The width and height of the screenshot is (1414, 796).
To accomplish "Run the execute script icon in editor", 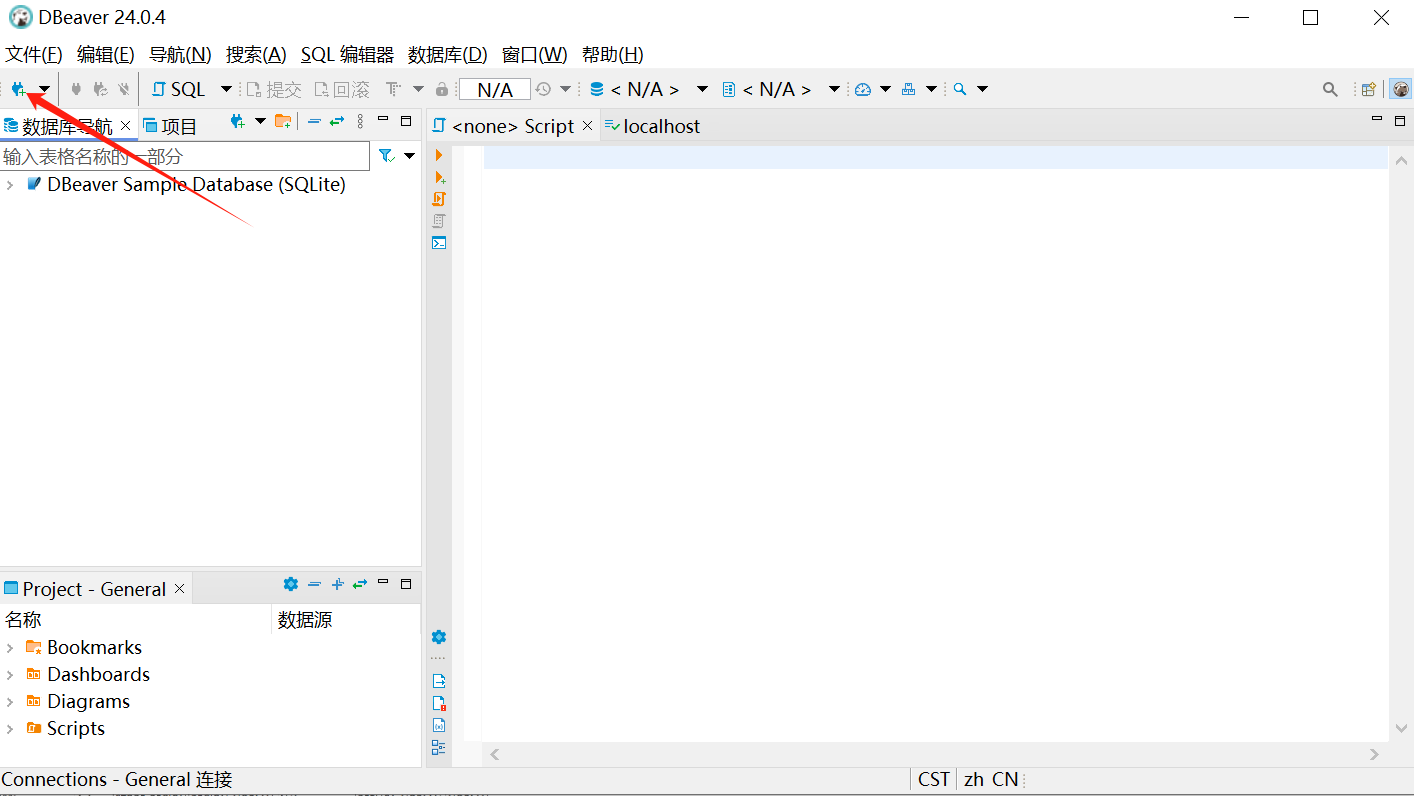I will [439, 199].
